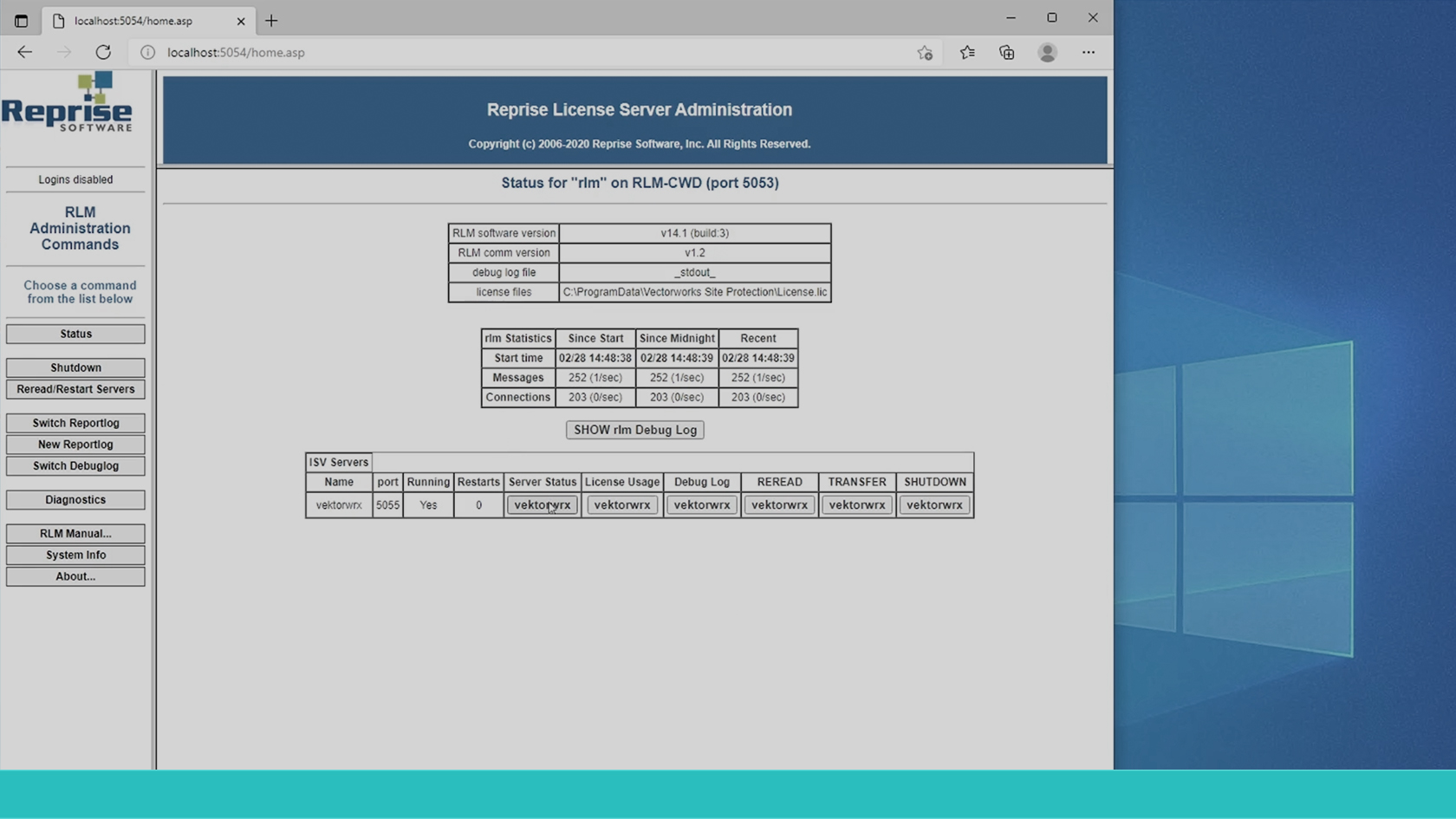Image resolution: width=1456 pixels, height=819 pixels.
Task: Select the 'Logins disabled' text
Action: tap(75, 179)
